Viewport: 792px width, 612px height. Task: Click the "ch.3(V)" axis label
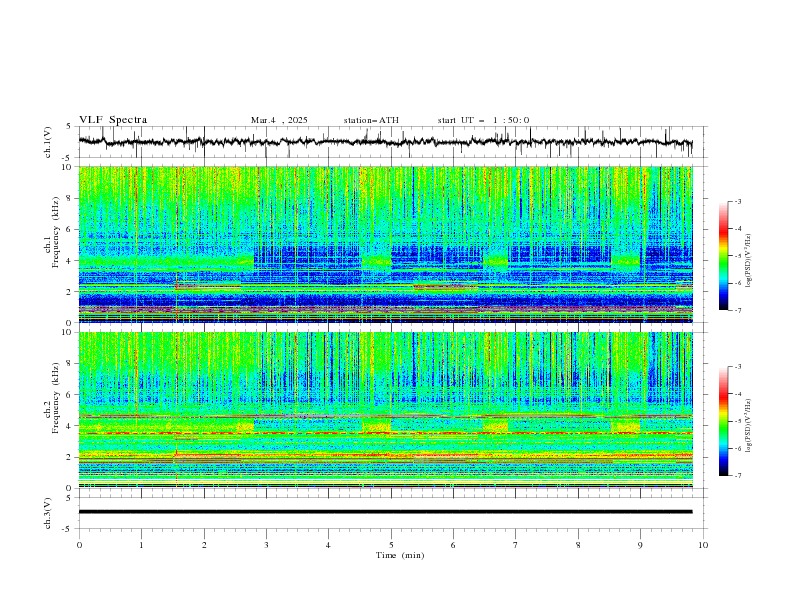[48, 513]
